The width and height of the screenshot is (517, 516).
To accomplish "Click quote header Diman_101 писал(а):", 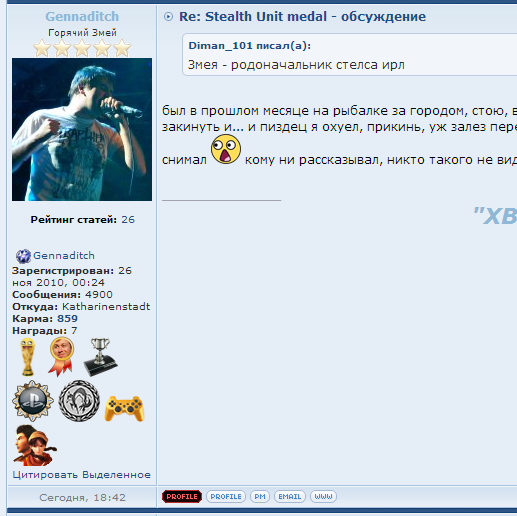I will click(250, 45).
